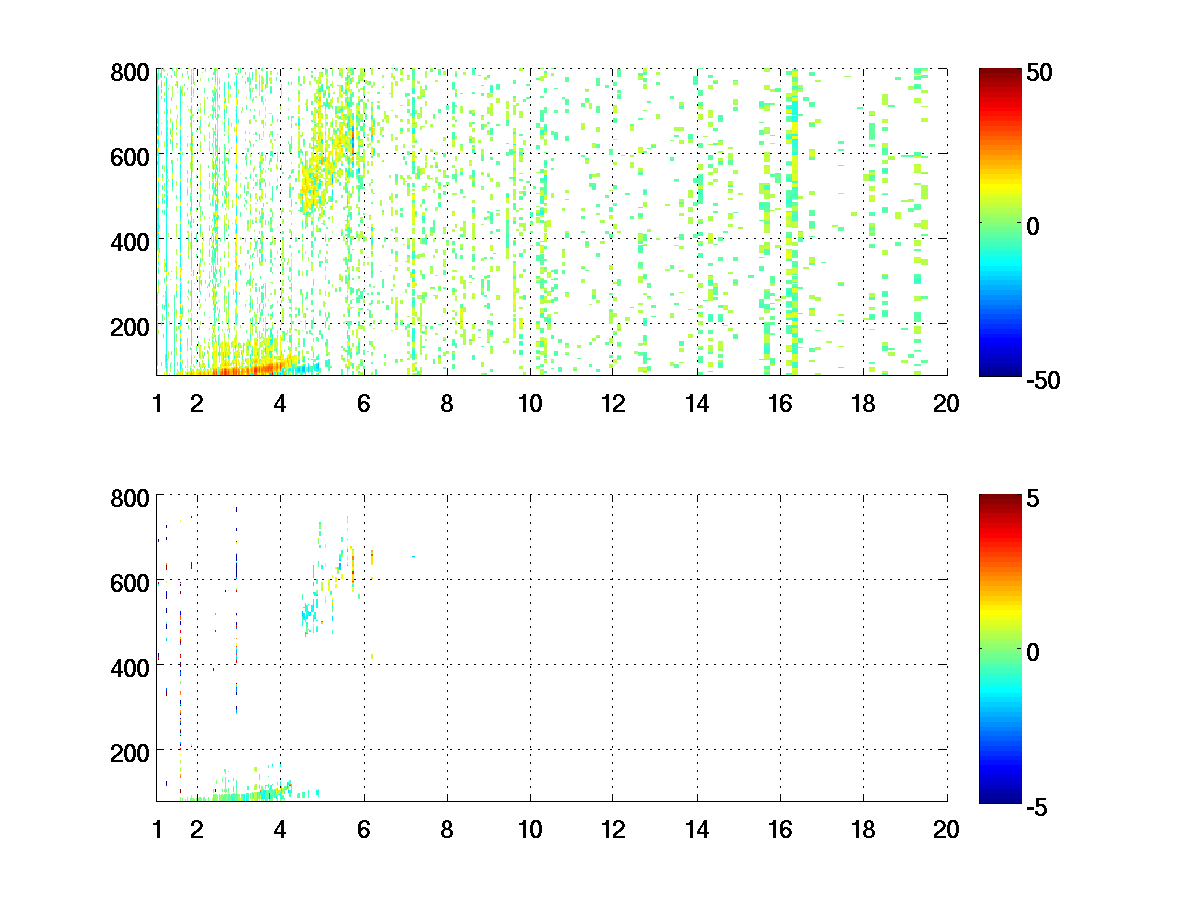The image size is (1200, 900).
Task: Select x-axis tick '2' of the top plot
Action: pyautogui.click(x=197, y=404)
